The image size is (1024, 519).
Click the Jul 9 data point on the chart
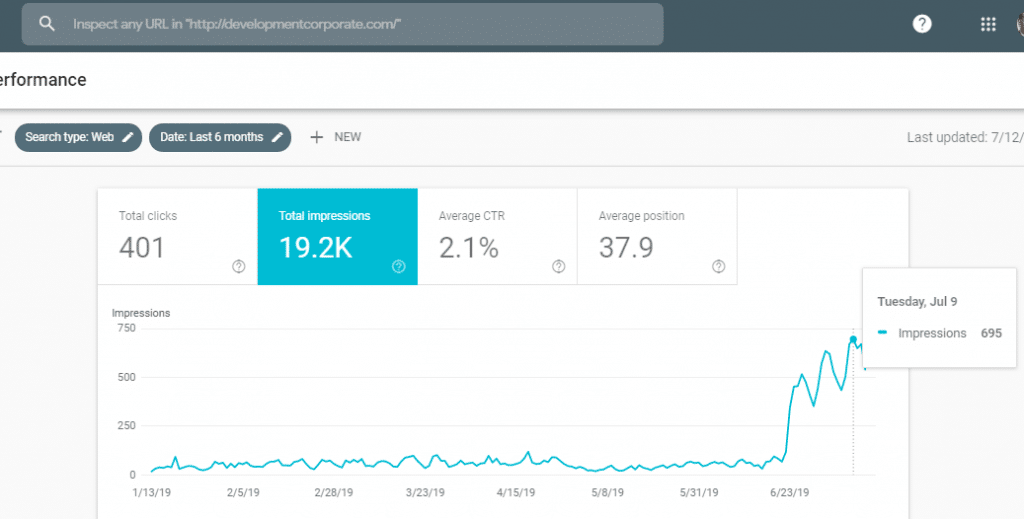tap(853, 340)
